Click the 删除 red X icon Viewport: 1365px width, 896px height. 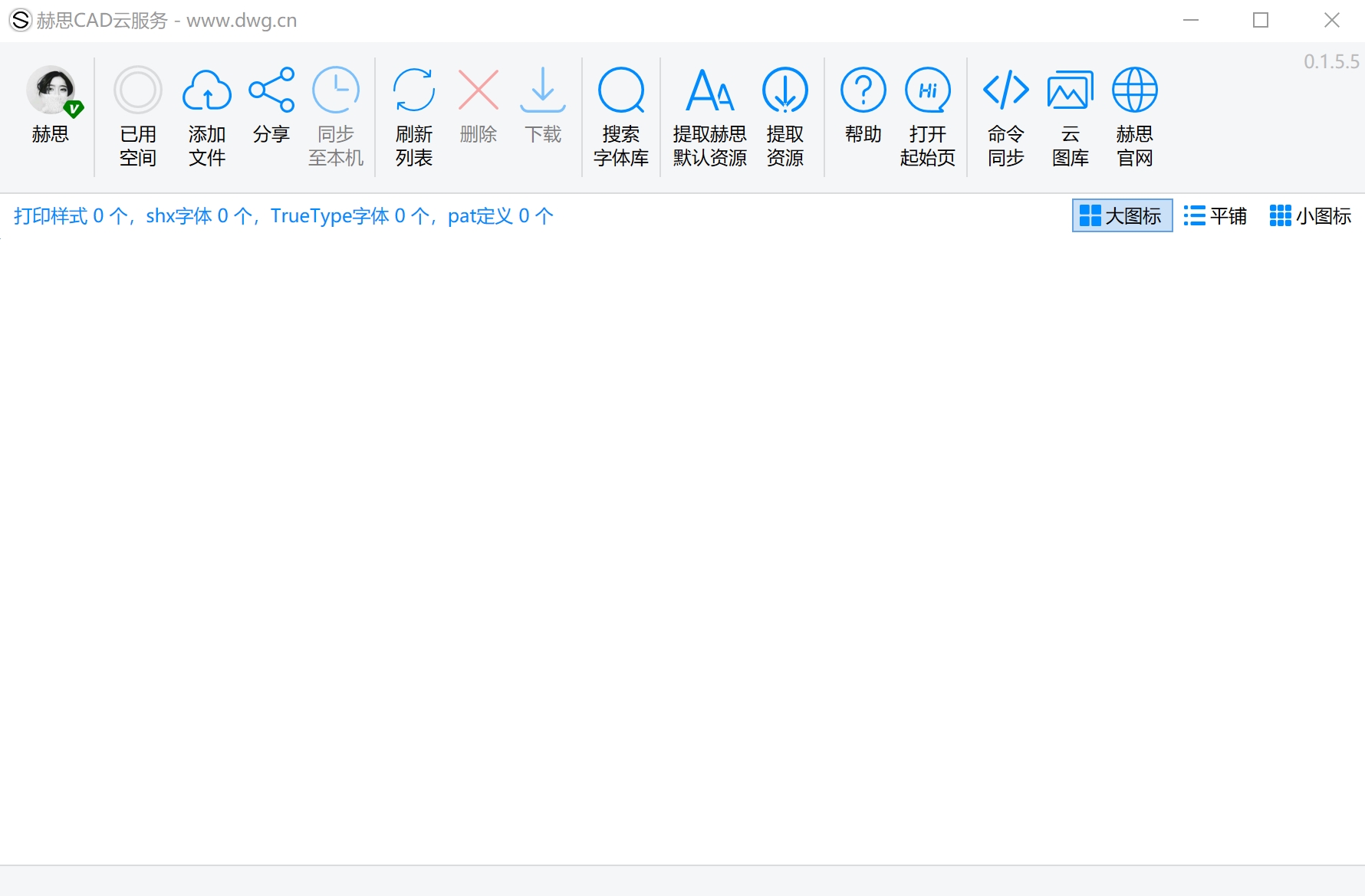coord(479,90)
